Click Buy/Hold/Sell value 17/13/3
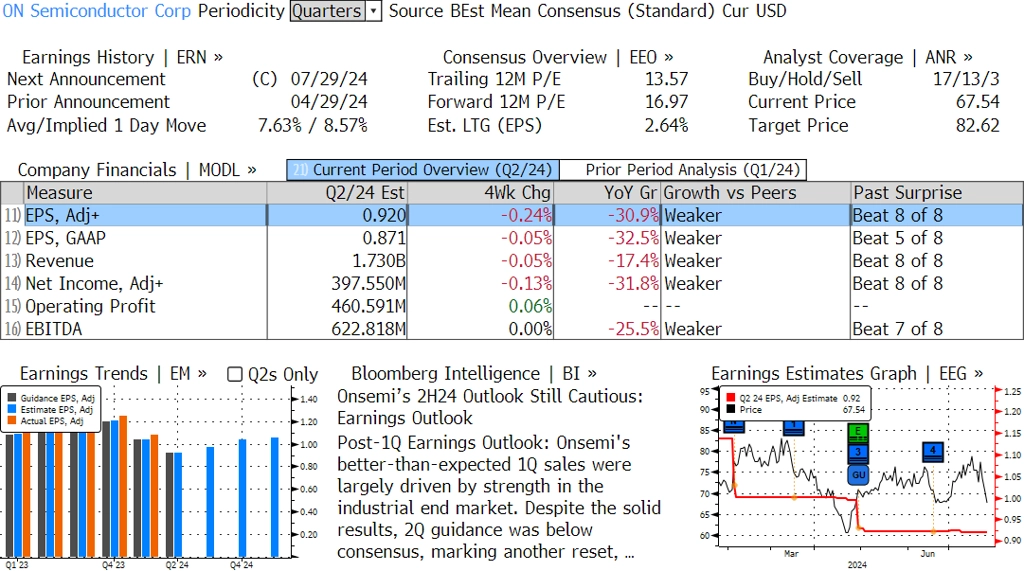1024x571 pixels. pyautogui.click(x=966, y=79)
